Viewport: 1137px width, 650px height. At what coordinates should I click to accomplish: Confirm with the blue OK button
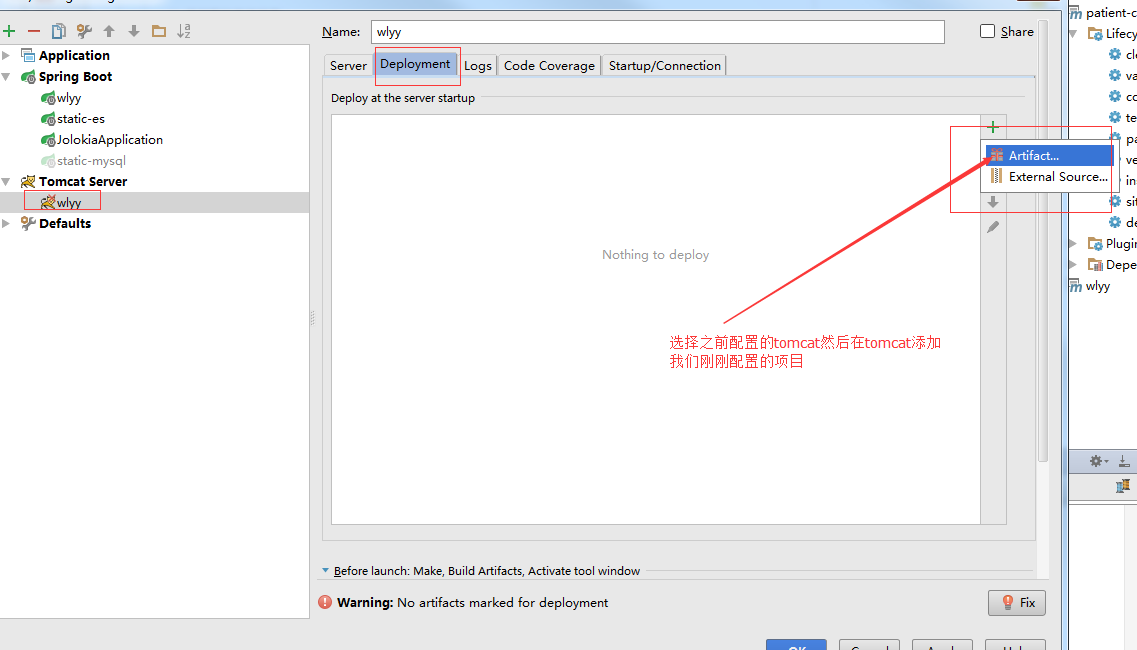pos(796,645)
